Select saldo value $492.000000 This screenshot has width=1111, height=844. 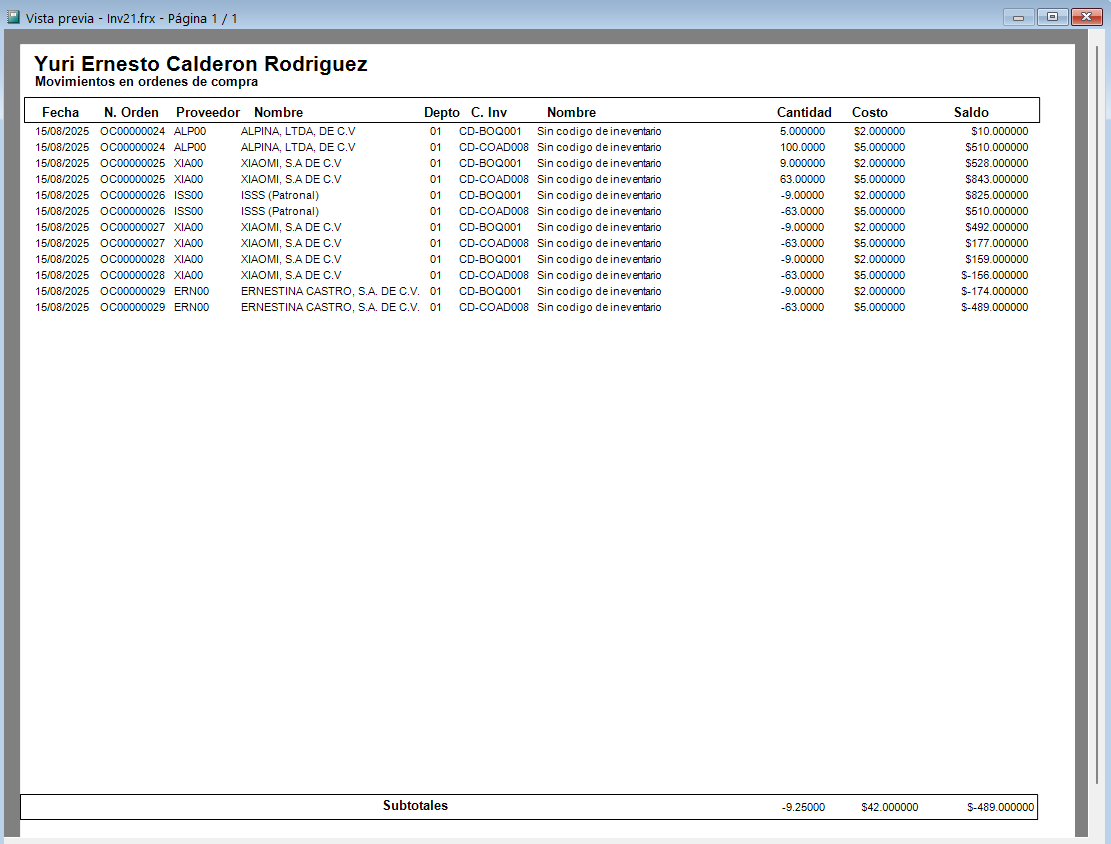(996, 227)
